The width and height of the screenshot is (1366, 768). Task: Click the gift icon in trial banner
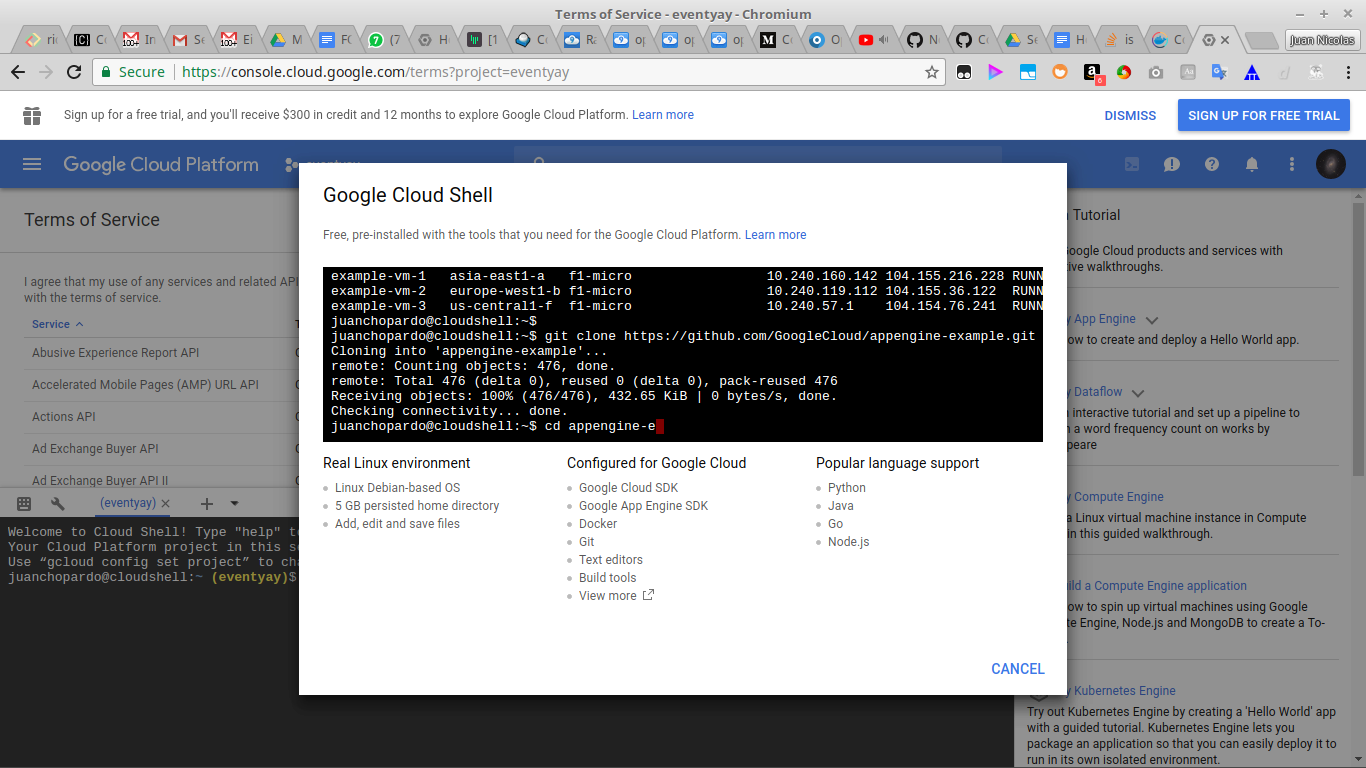(x=32, y=115)
